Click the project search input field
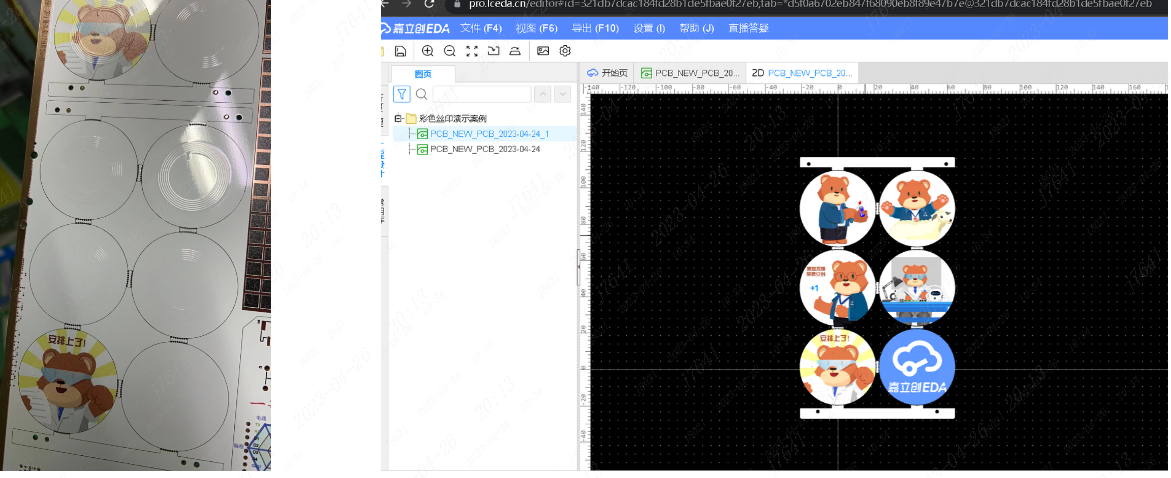Image resolution: width=1171 pixels, height=478 pixels. point(481,94)
